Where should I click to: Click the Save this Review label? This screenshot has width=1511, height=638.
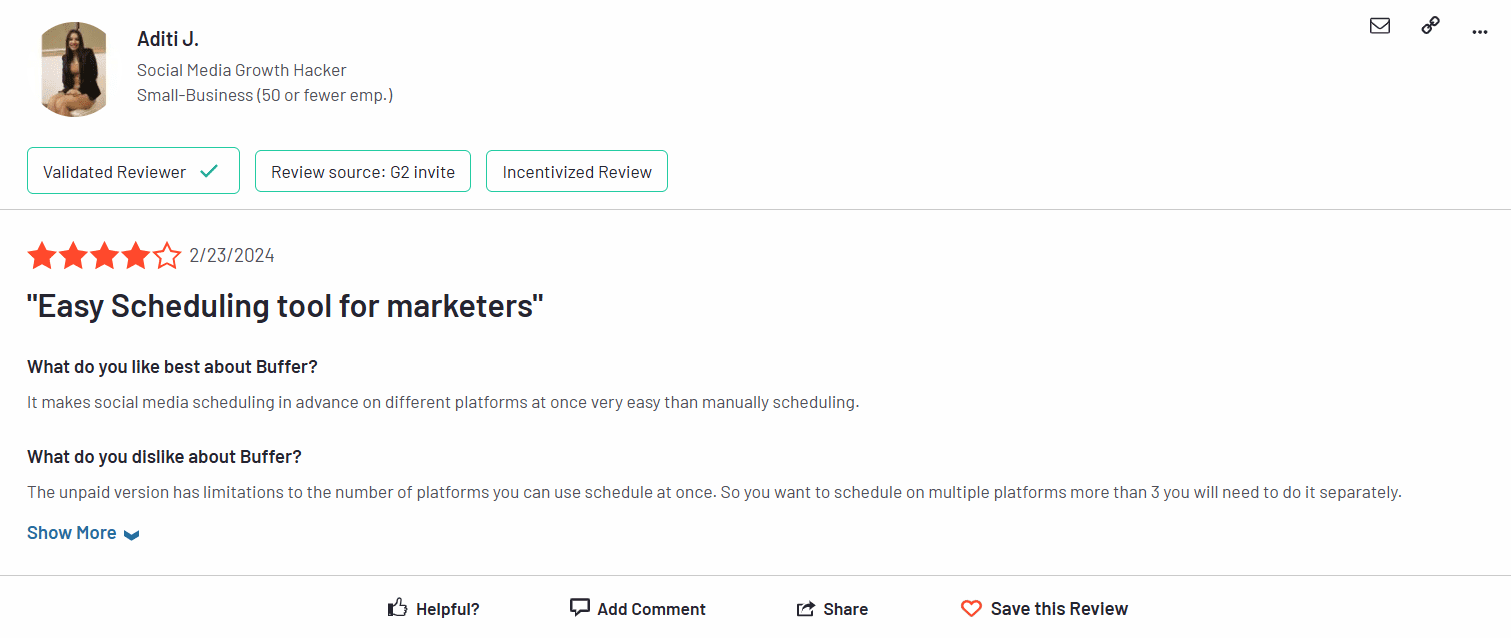pyautogui.click(x=1059, y=608)
